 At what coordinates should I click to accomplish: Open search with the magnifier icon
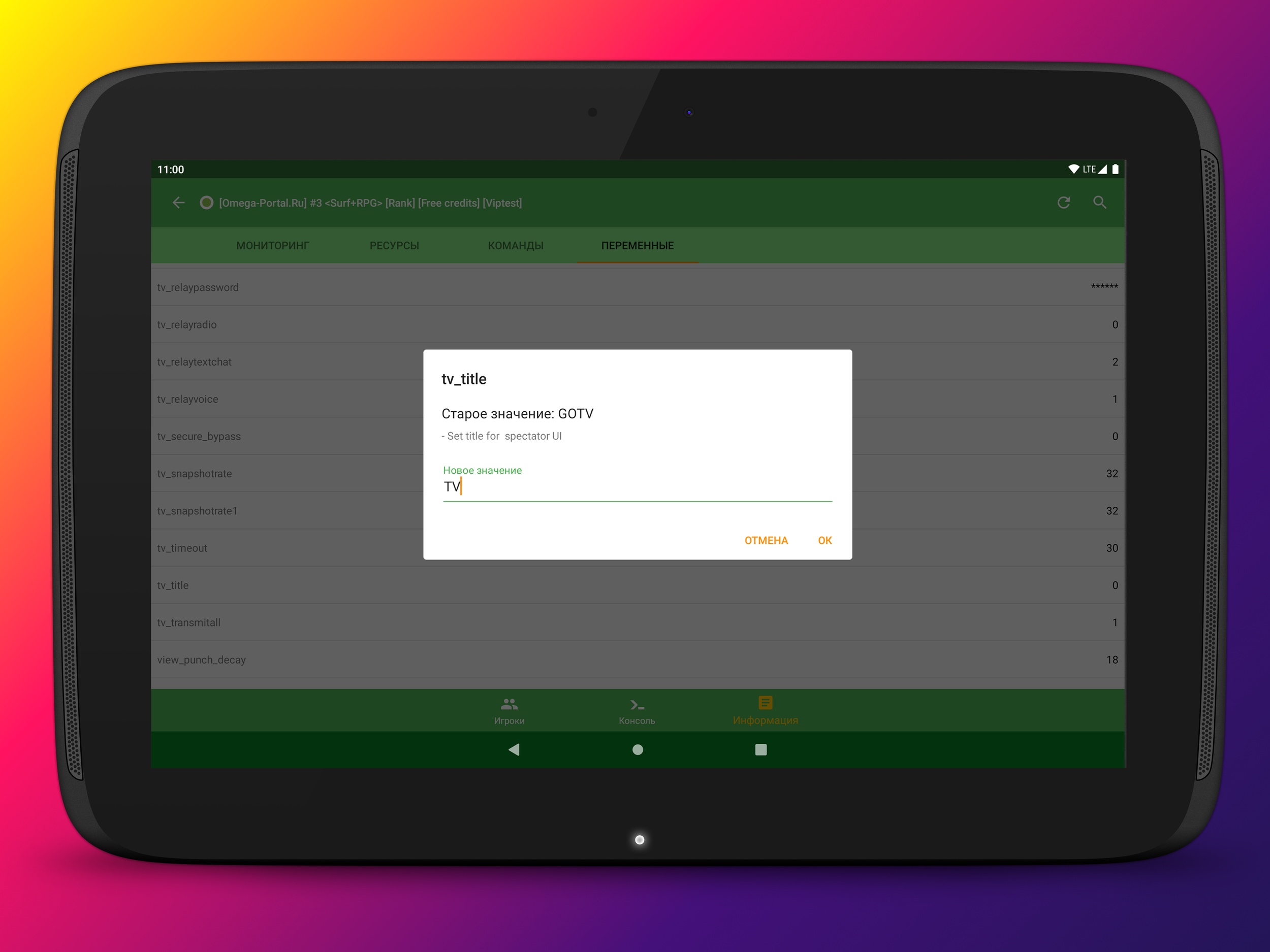pos(1099,203)
